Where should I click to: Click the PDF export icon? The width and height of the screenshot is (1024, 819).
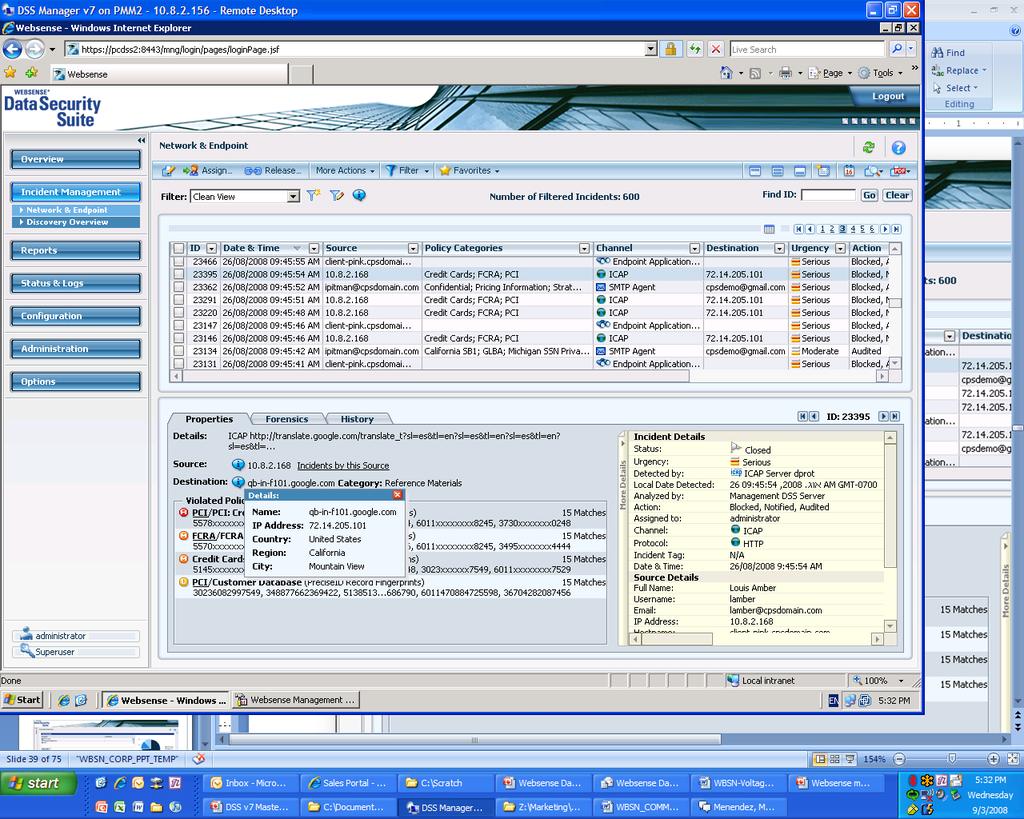(901, 171)
